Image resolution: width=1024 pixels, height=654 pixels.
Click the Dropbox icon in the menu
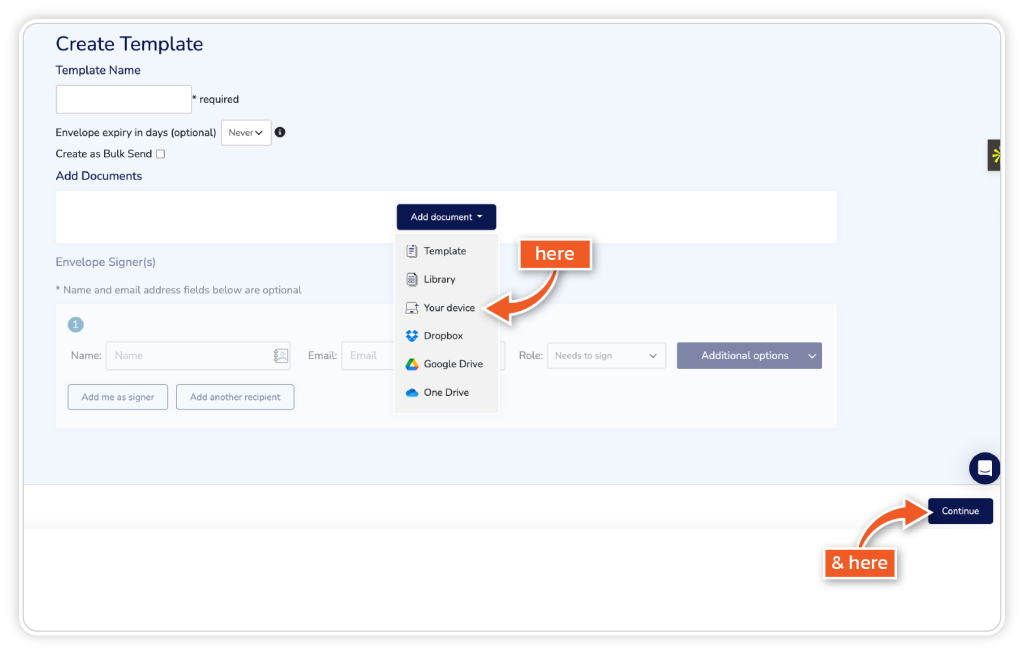412,336
